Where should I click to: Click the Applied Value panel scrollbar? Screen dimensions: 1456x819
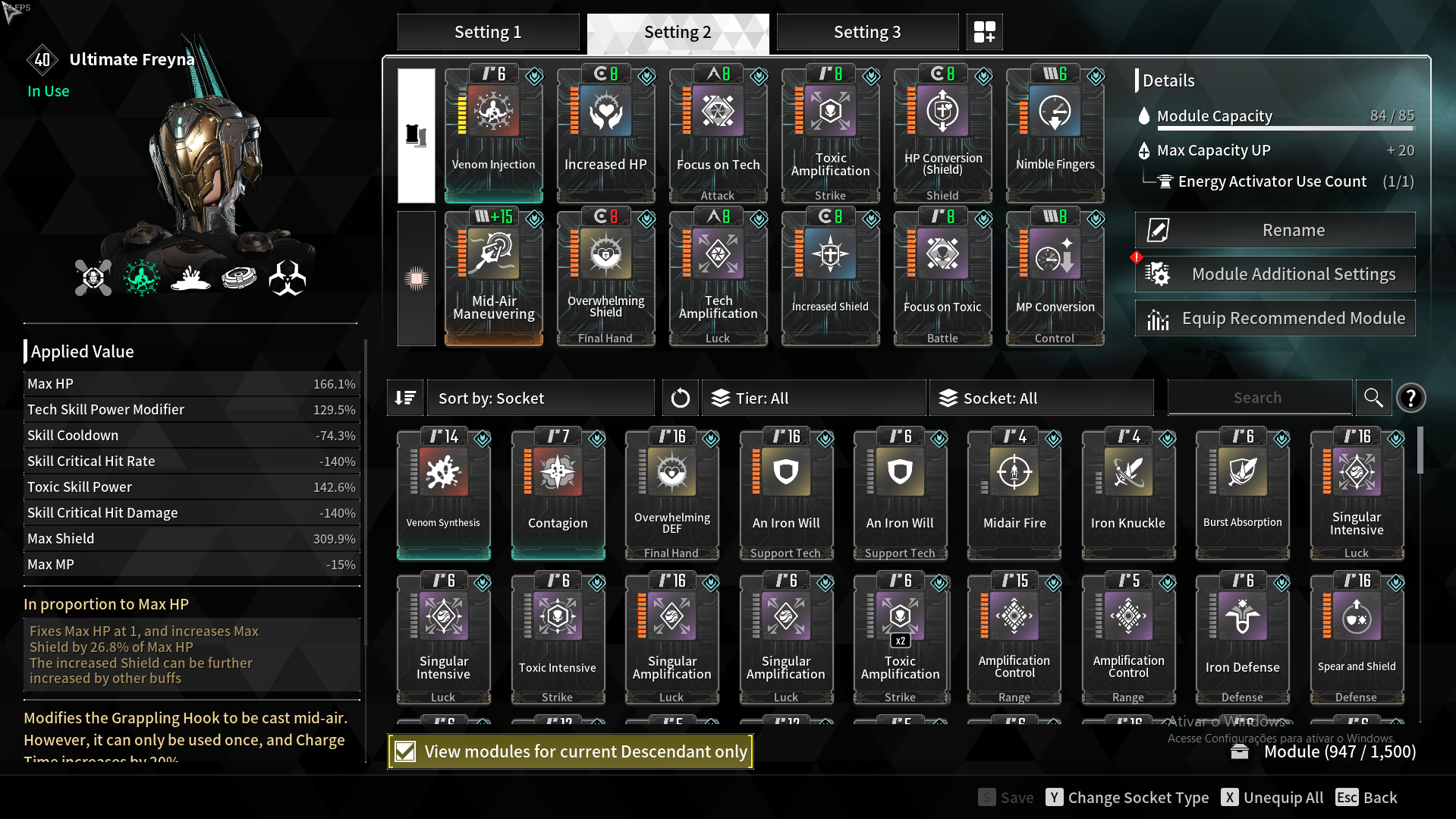pyautogui.click(x=366, y=493)
